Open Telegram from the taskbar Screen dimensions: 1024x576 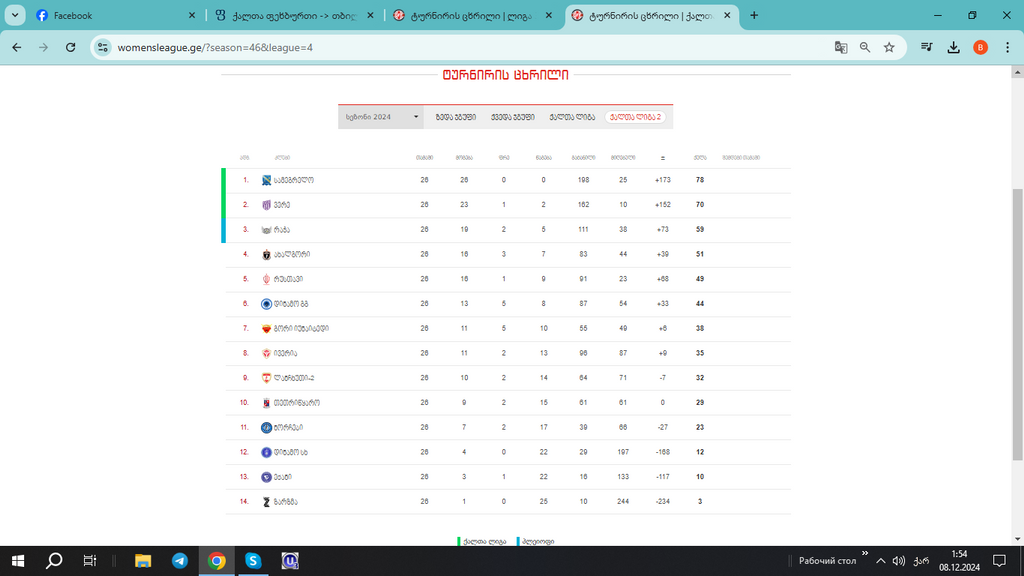pos(180,560)
